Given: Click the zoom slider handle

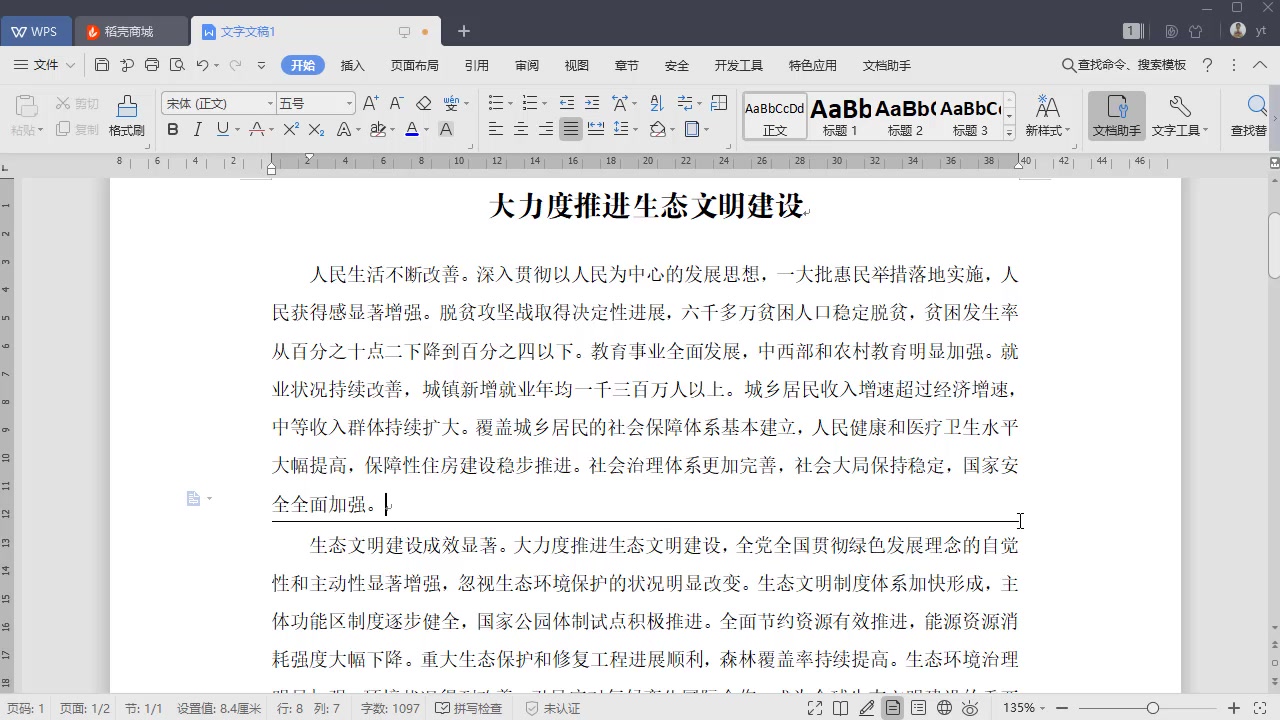Looking at the screenshot, I should (1153, 708).
